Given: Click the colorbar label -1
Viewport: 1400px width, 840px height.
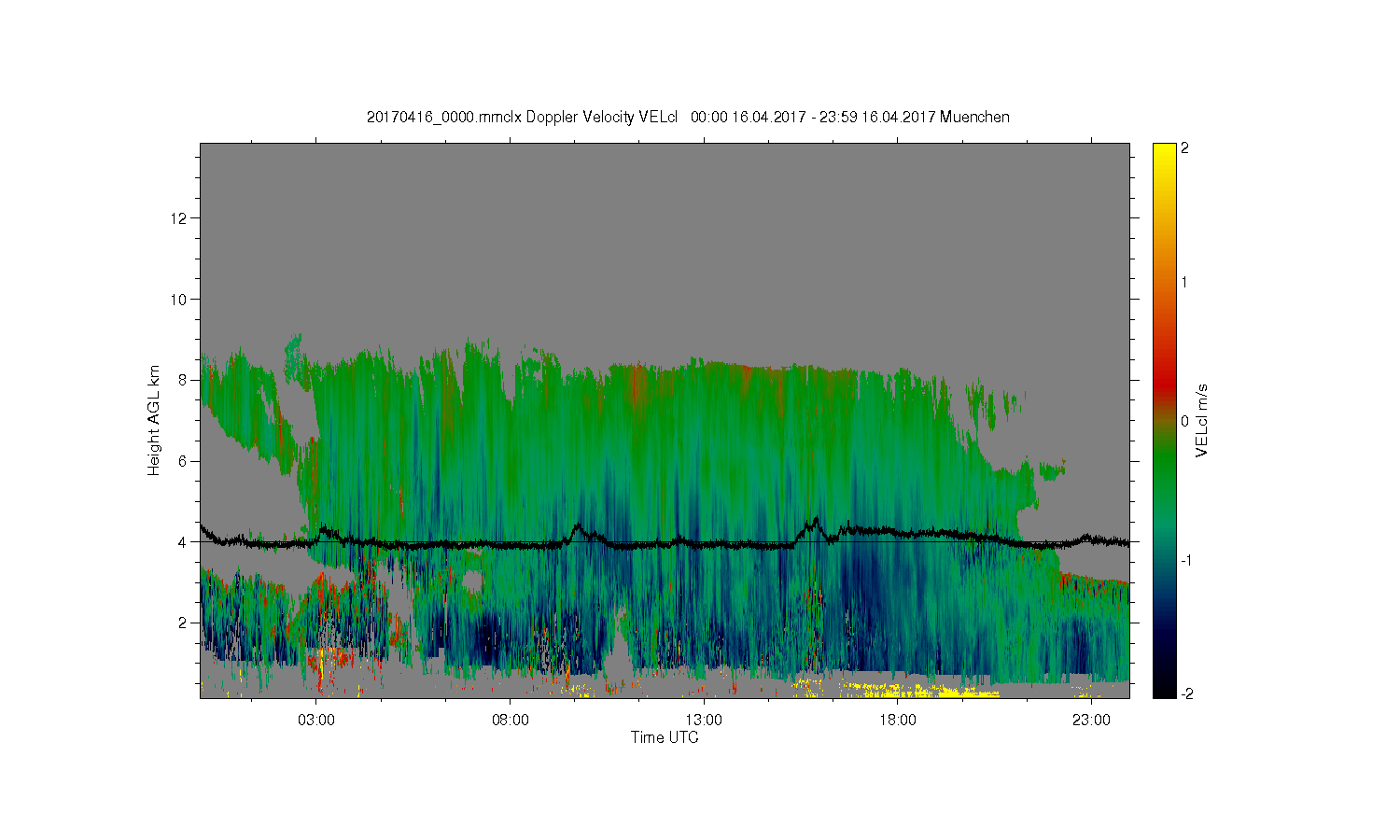Looking at the screenshot, I should (1185, 560).
